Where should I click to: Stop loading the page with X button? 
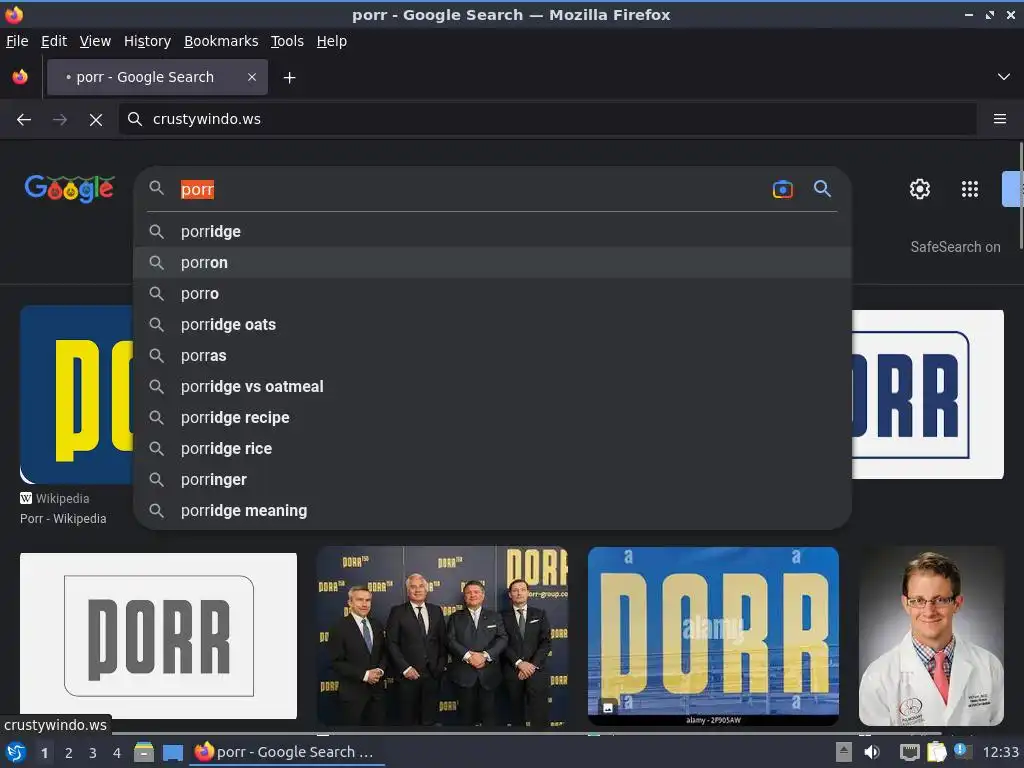(x=96, y=120)
